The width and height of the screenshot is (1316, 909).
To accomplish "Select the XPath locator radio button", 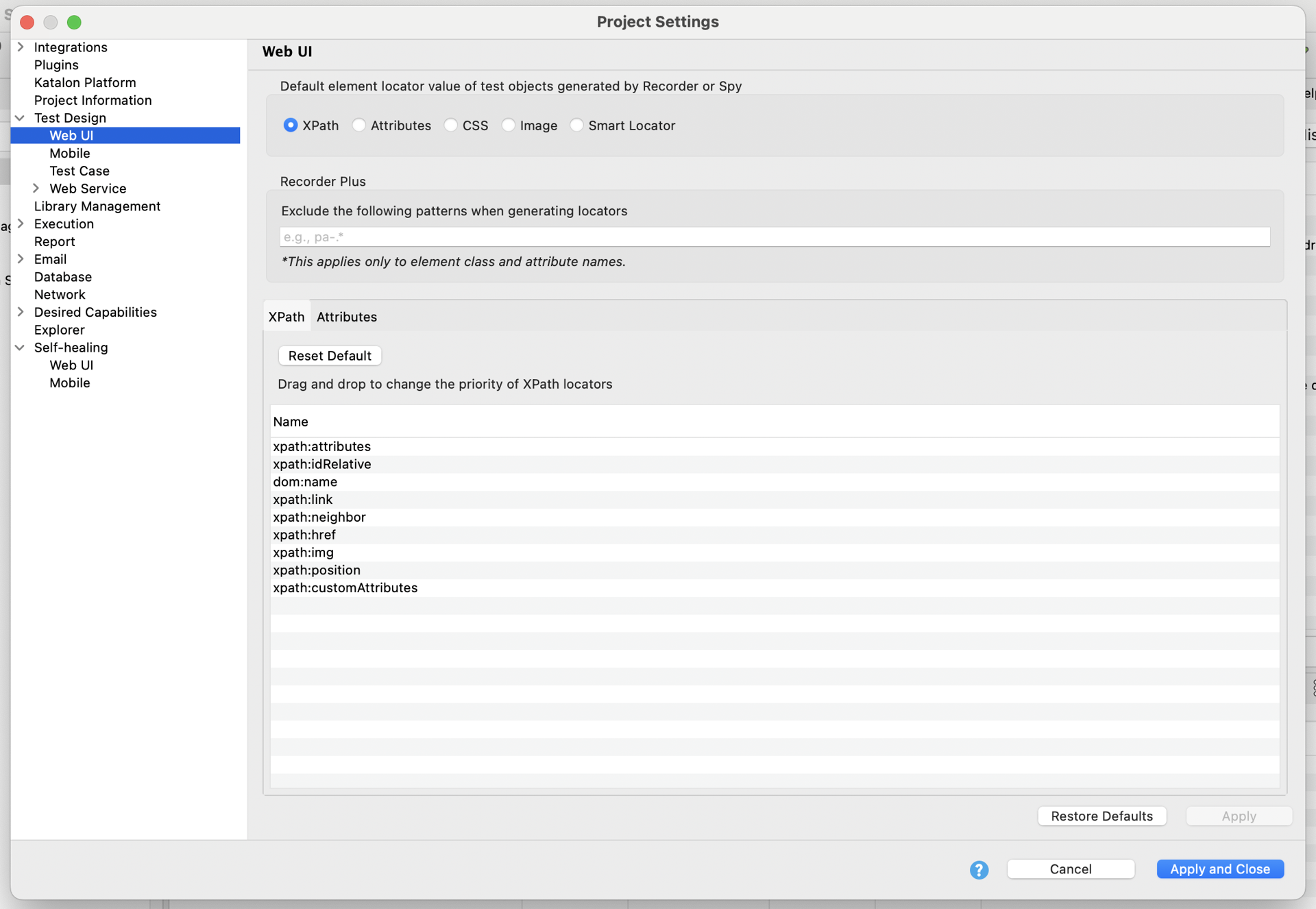I will (x=291, y=125).
